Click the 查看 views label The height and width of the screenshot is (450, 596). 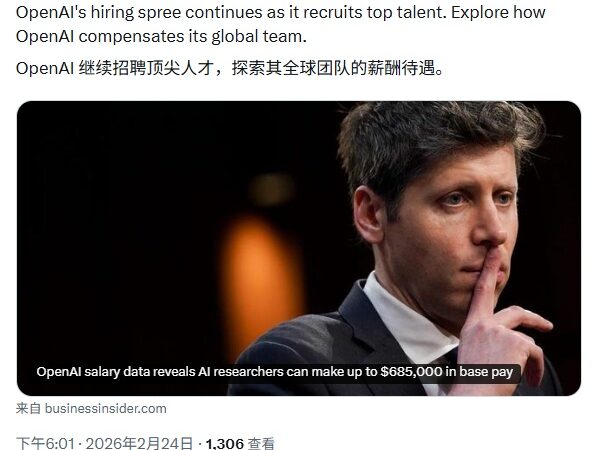tap(261, 444)
